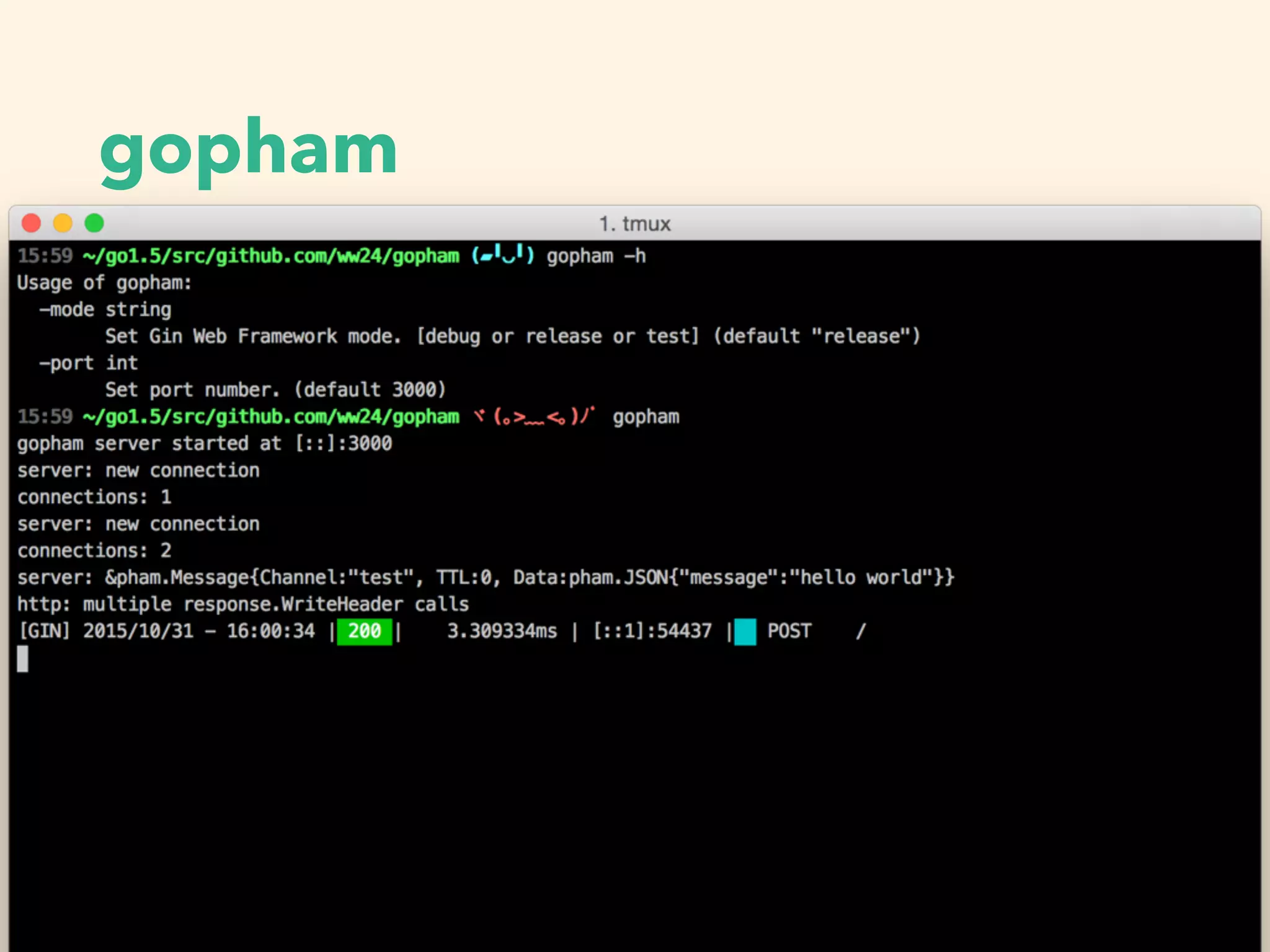Click the first 'server: new connection' line
This screenshot has height=952, width=1270.
coord(138,470)
